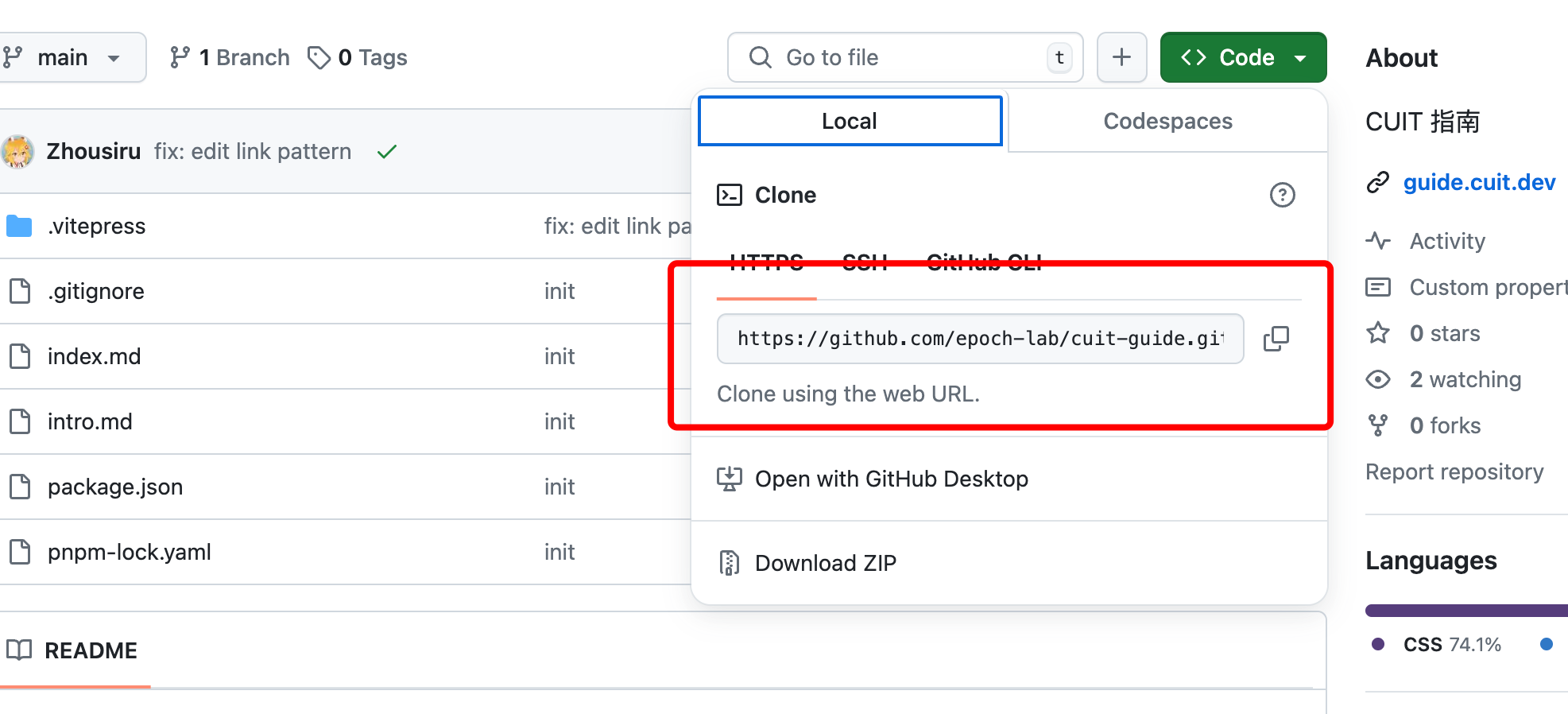Choose Open with GitHub Desktop
This screenshot has width=1568, height=714.
891,479
